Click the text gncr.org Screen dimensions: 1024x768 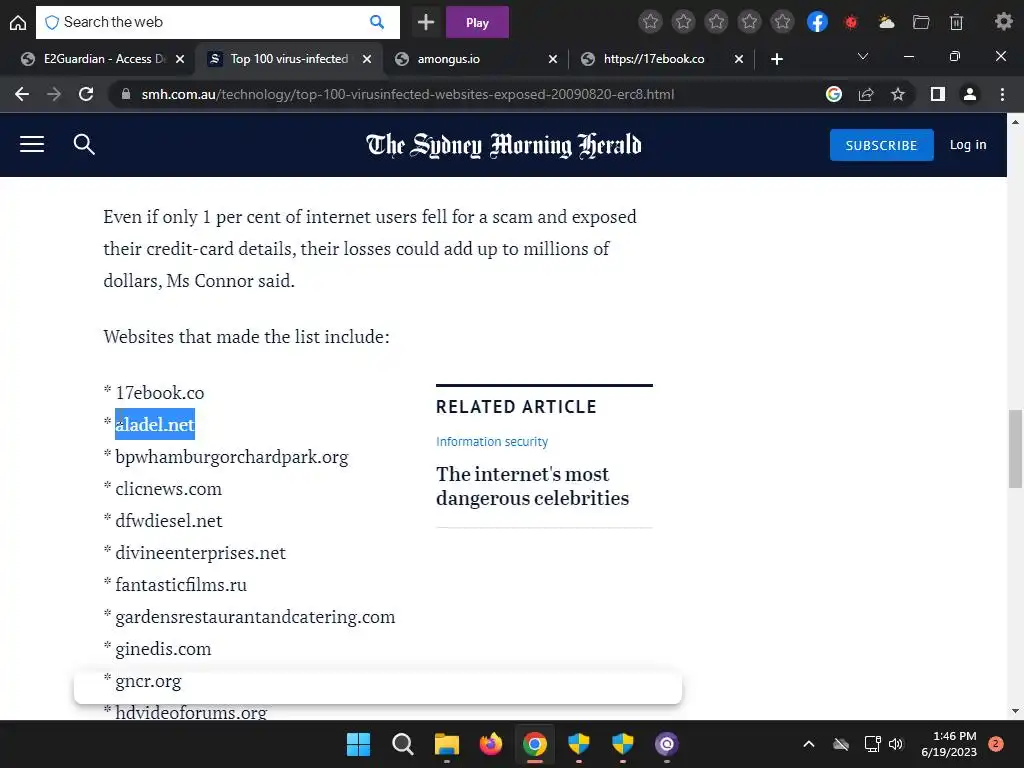click(148, 680)
